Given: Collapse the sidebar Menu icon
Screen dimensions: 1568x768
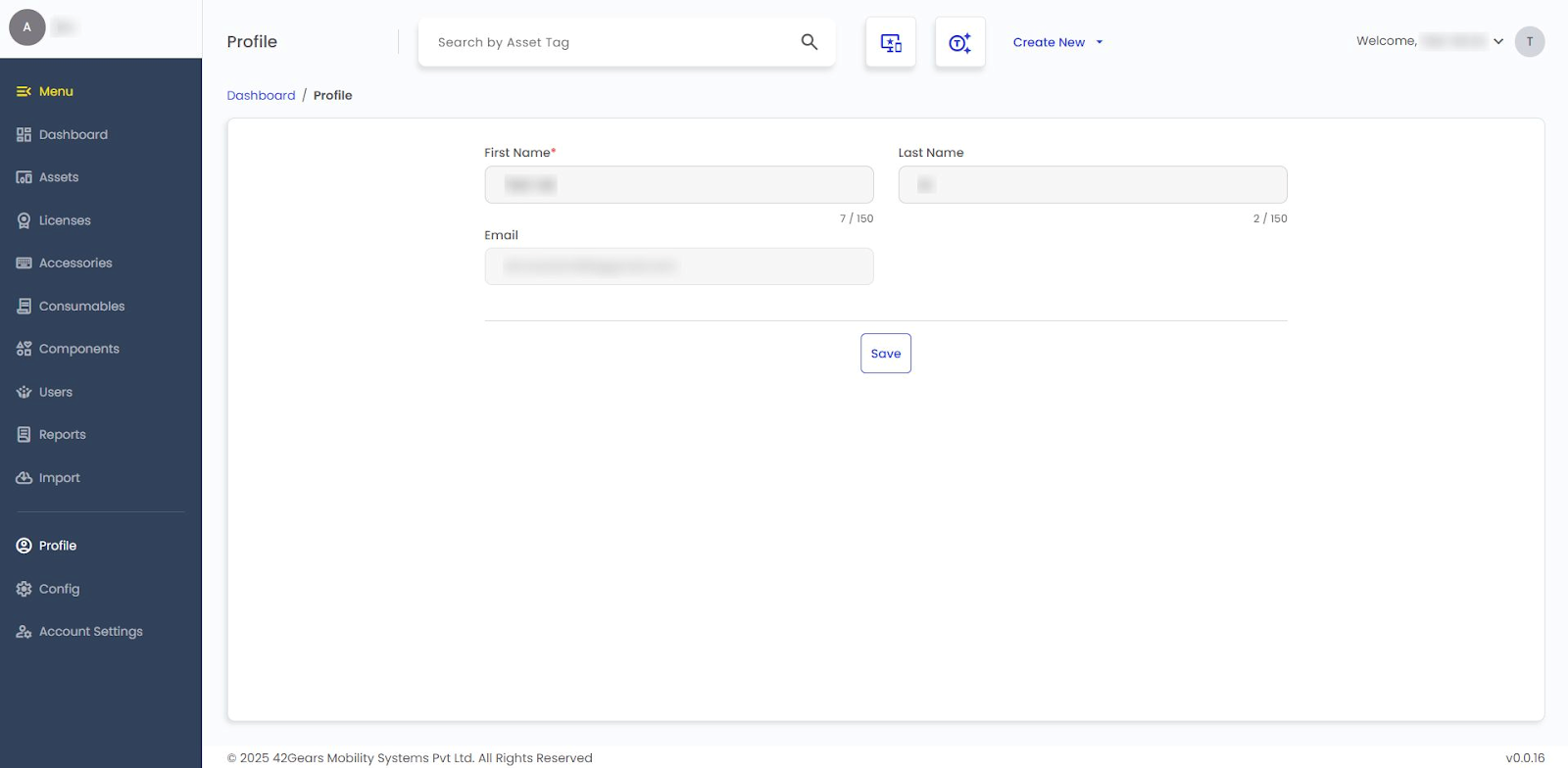Looking at the screenshot, I should (x=24, y=91).
